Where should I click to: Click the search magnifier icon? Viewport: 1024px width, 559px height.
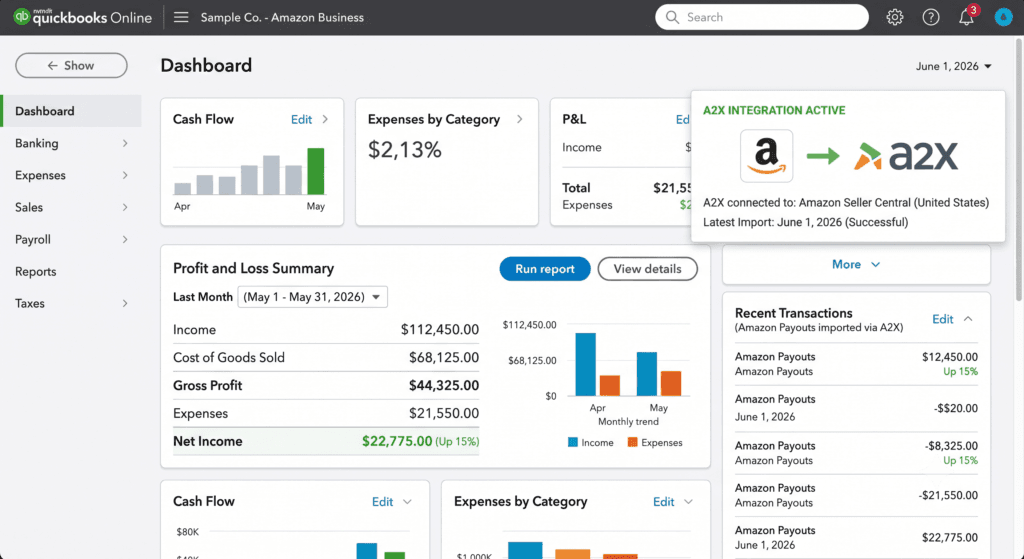tap(672, 17)
